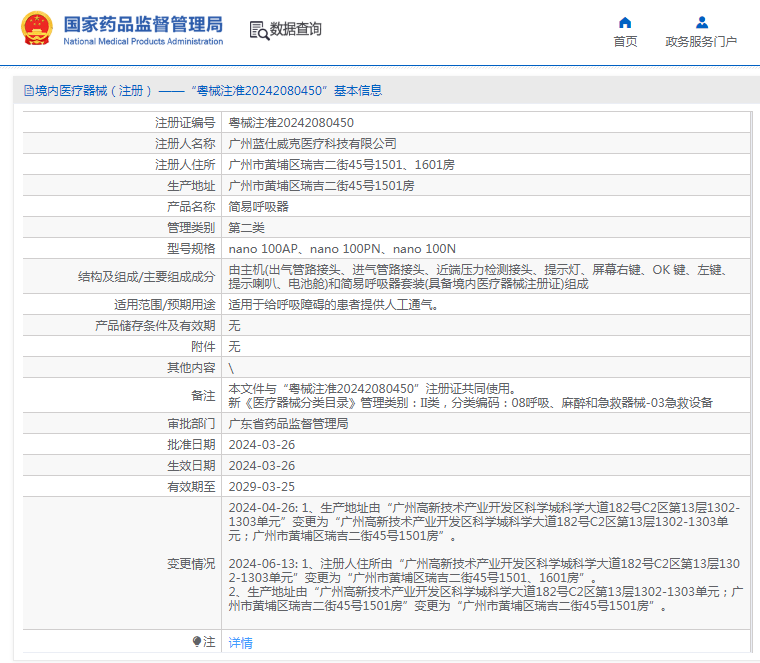Select model spec nano 100AP、nano 100PN、nano 100N

click(342, 249)
